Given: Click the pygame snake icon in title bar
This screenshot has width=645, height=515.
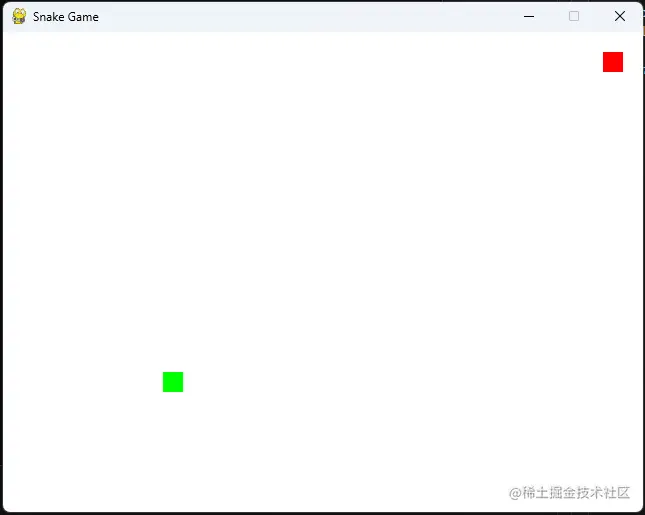Looking at the screenshot, I should [19, 16].
